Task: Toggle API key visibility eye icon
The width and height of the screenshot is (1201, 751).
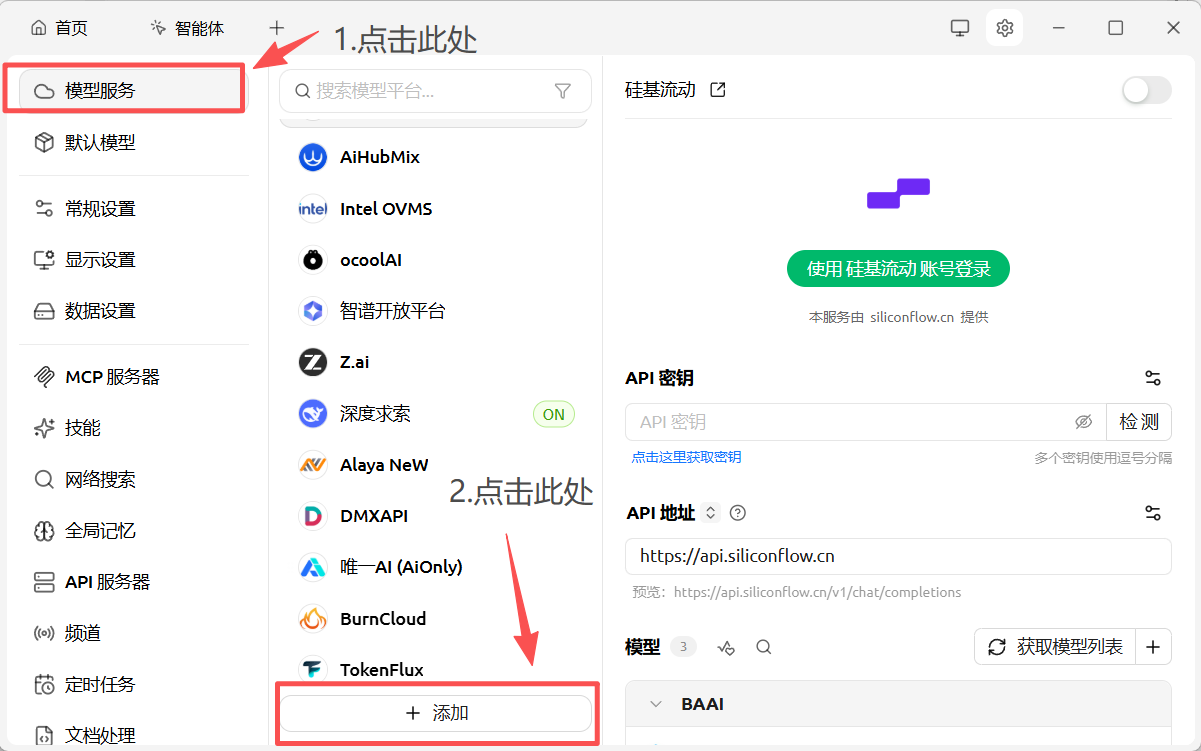Action: click(1083, 422)
